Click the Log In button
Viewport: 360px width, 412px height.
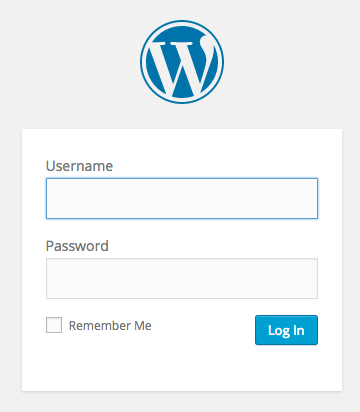(x=286, y=330)
